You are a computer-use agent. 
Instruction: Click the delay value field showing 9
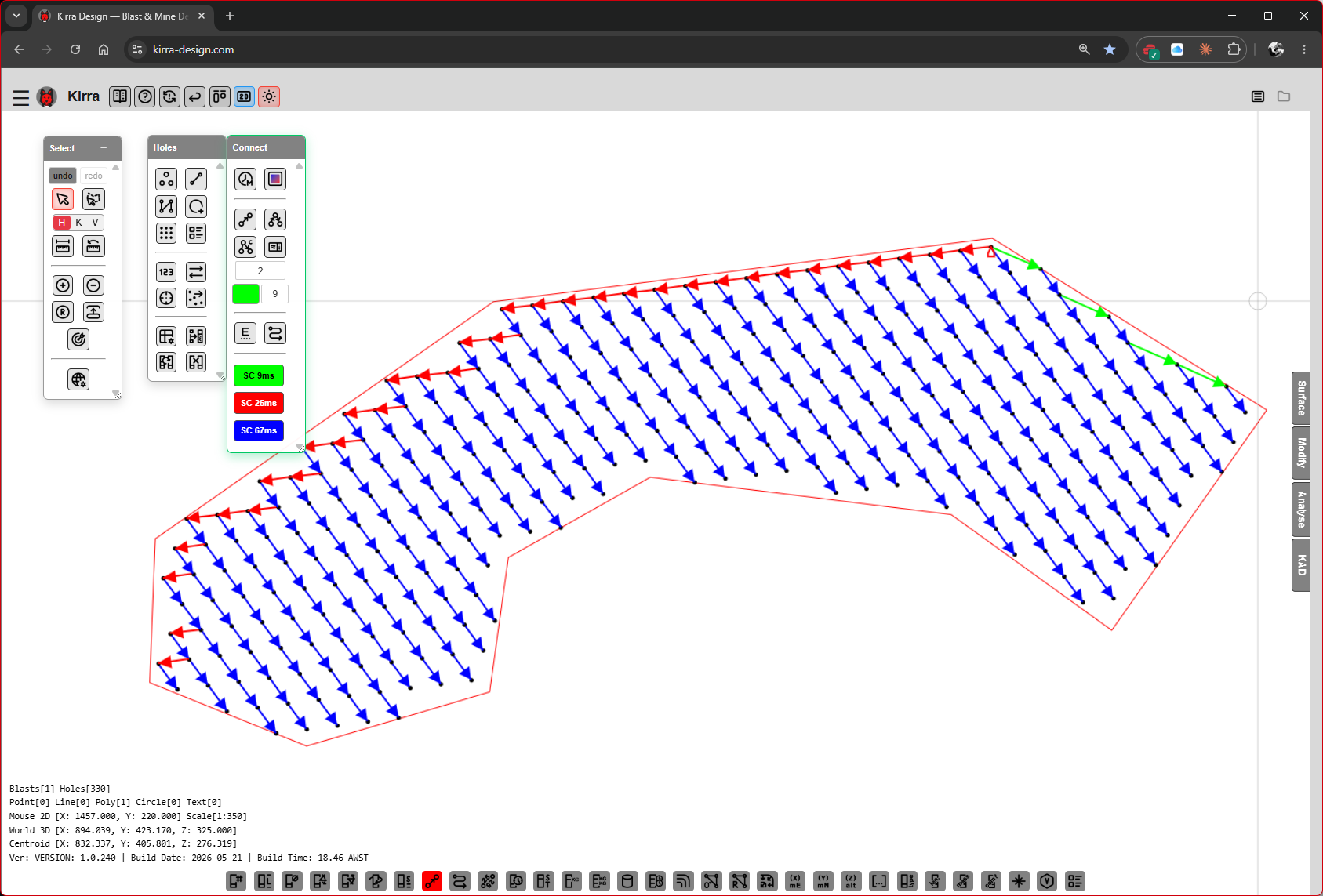tap(274, 294)
